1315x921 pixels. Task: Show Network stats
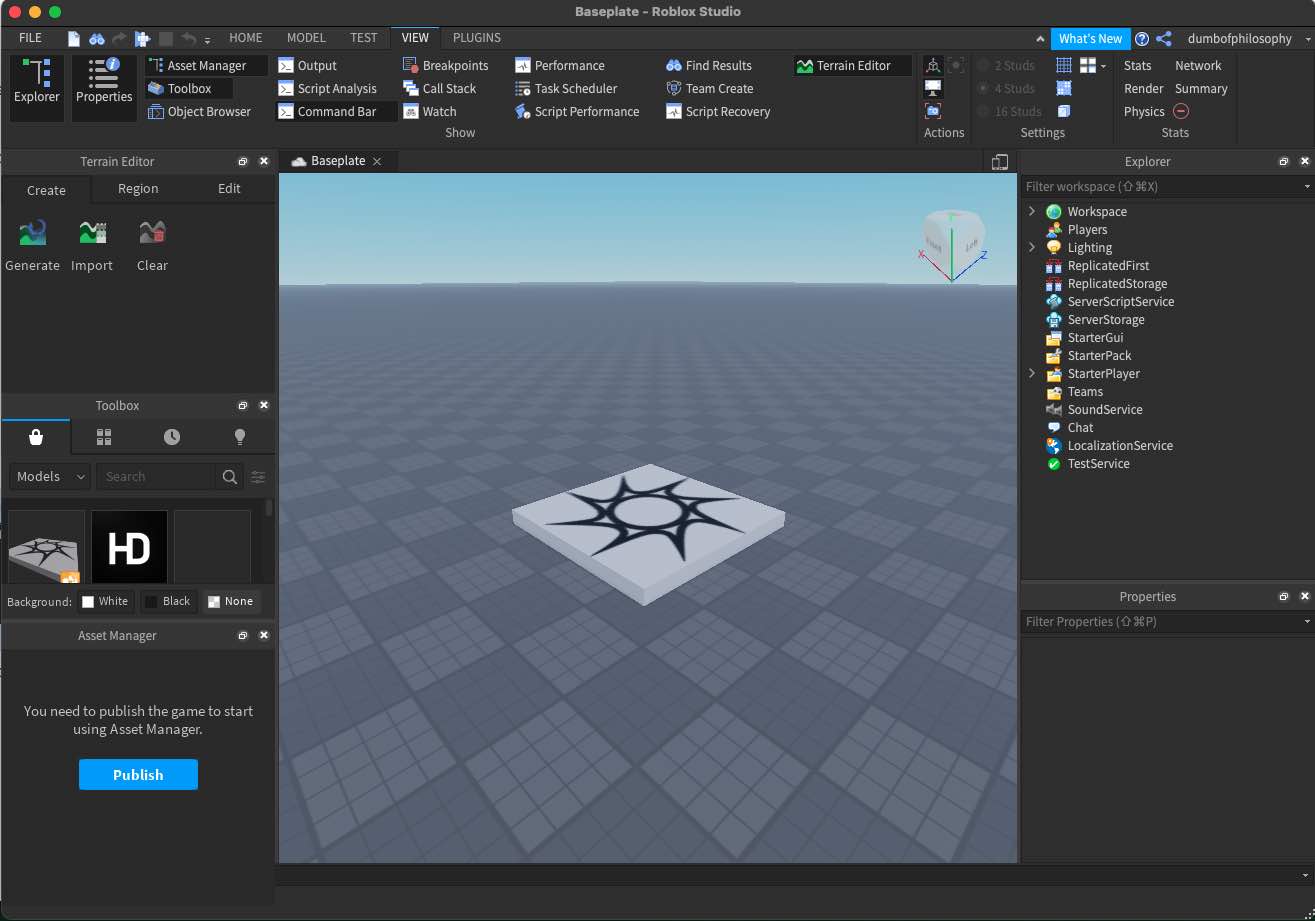1198,65
